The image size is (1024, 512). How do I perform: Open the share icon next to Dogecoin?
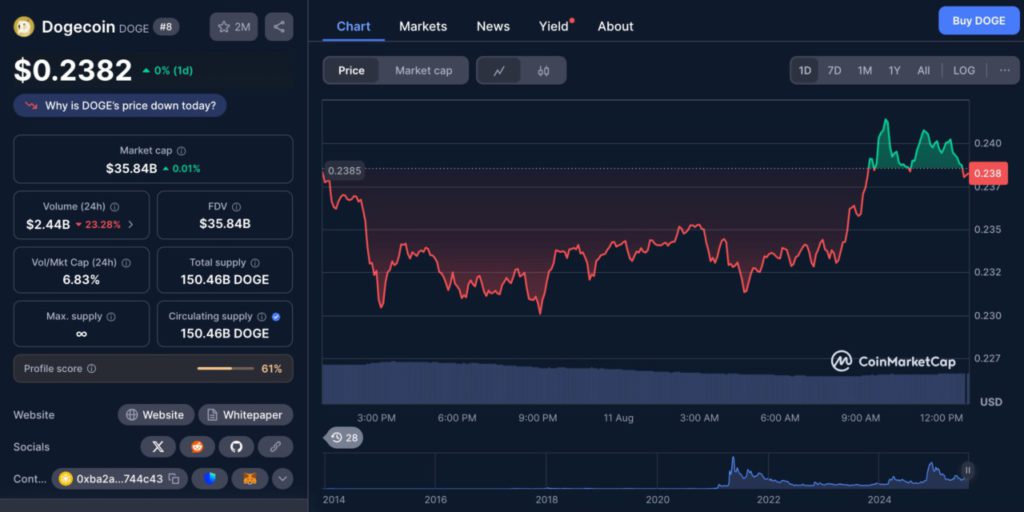pyautogui.click(x=279, y=27)
